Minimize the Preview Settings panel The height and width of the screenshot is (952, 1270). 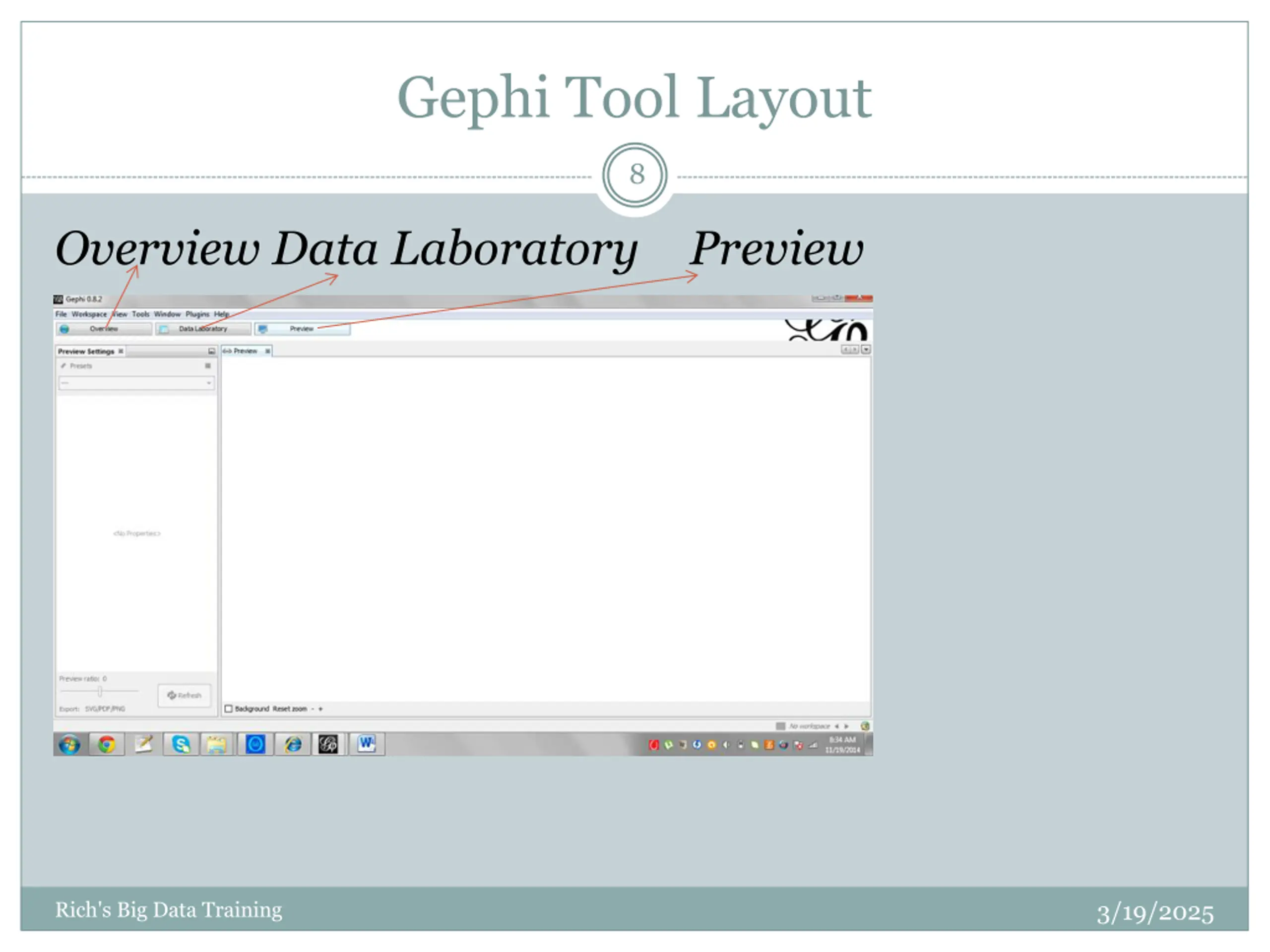(211, 351)
